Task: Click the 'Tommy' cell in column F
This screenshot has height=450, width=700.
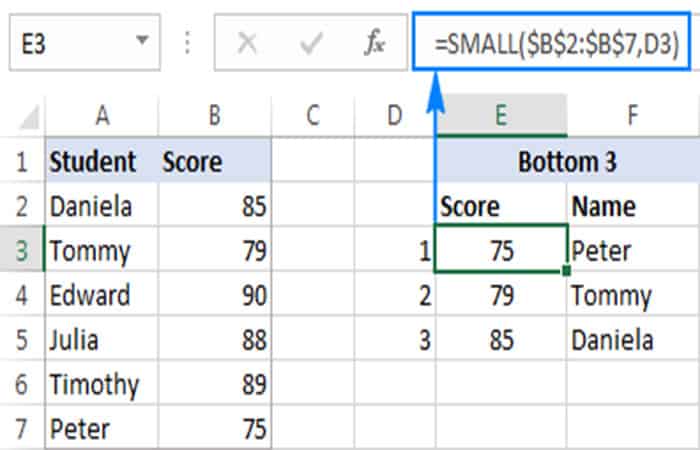Action: pos(633,294)
